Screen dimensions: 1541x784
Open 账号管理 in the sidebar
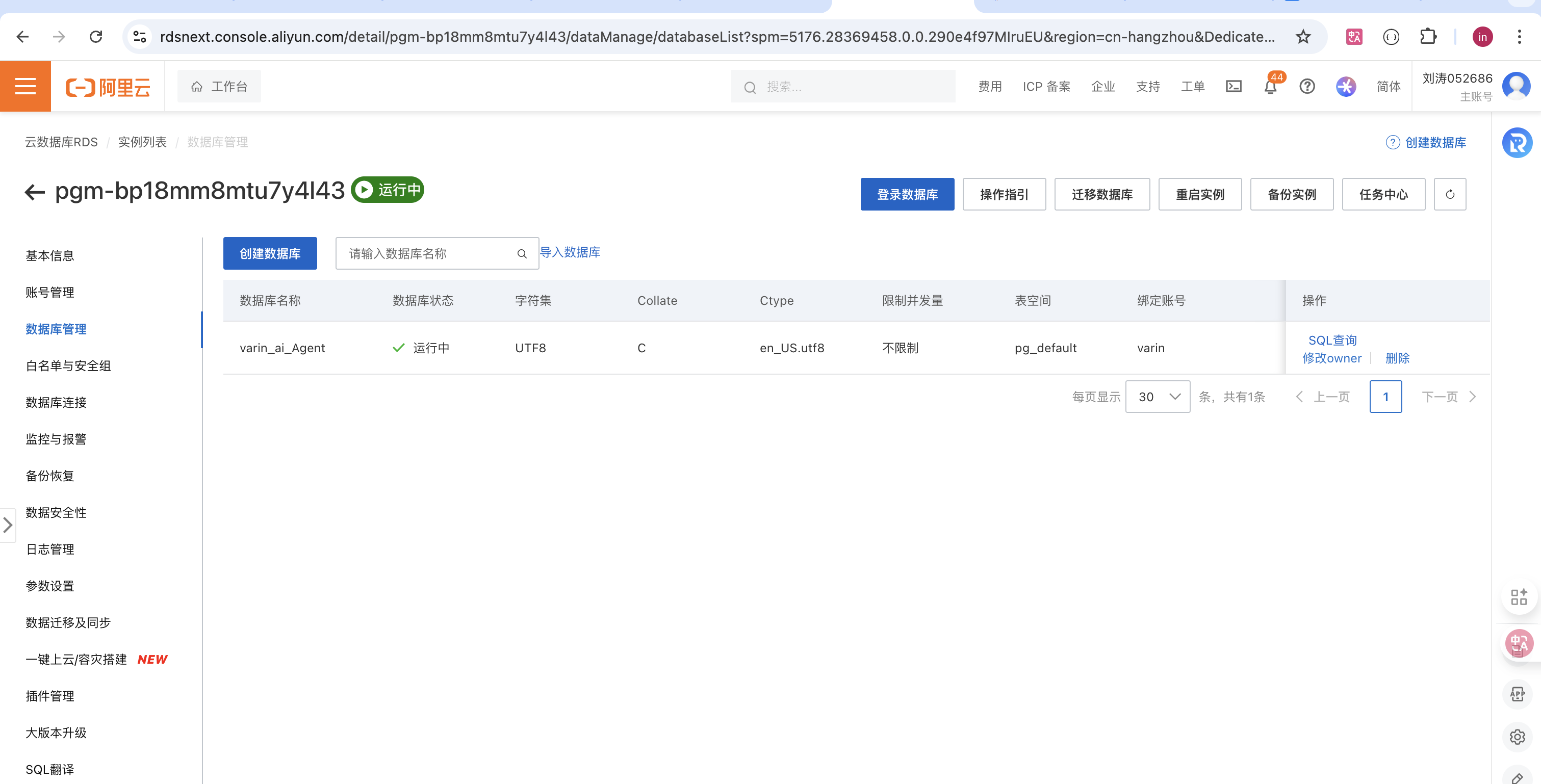tap(49, 293)
